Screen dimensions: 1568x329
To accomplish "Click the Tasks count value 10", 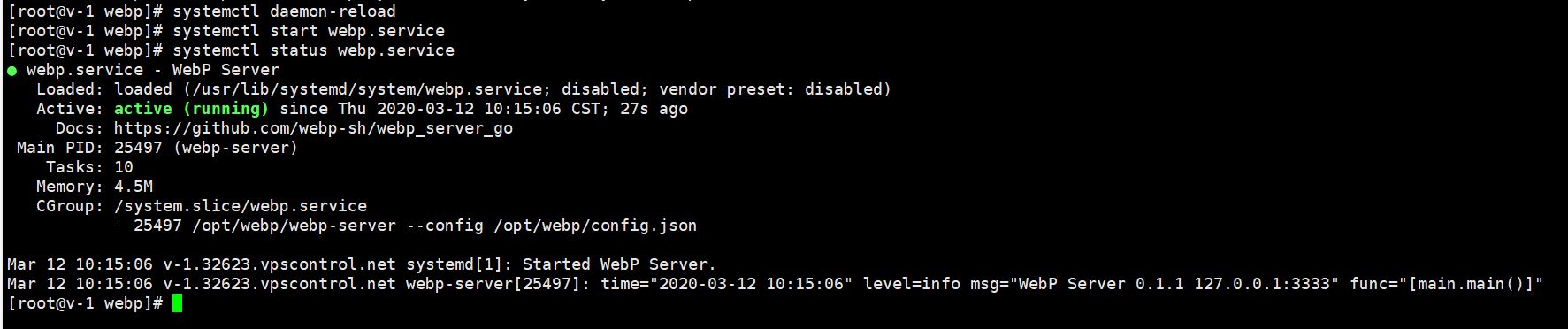I will 124,167.
